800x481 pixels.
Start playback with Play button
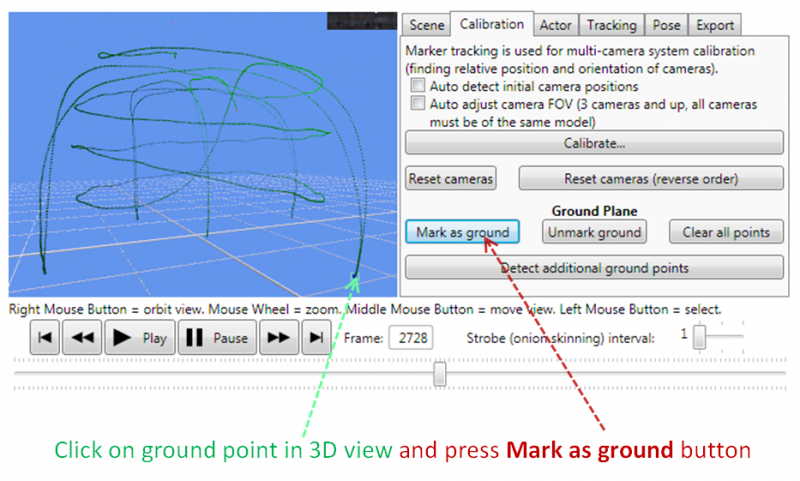(x=140, y=337)
